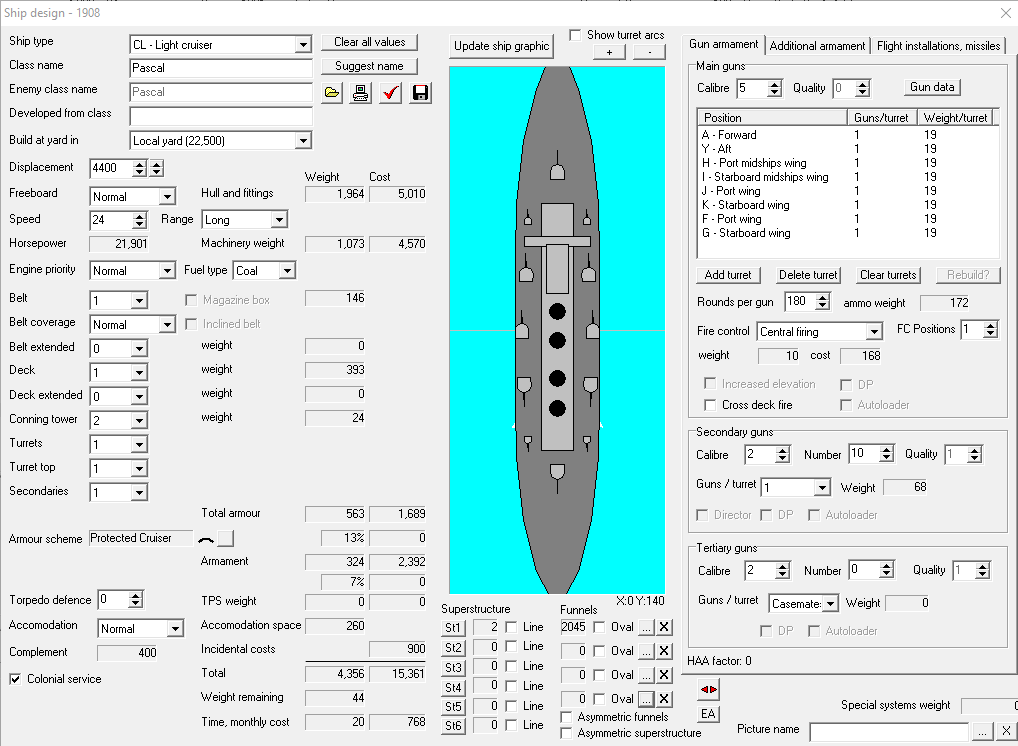Click Developed from class field

(221, 116)
